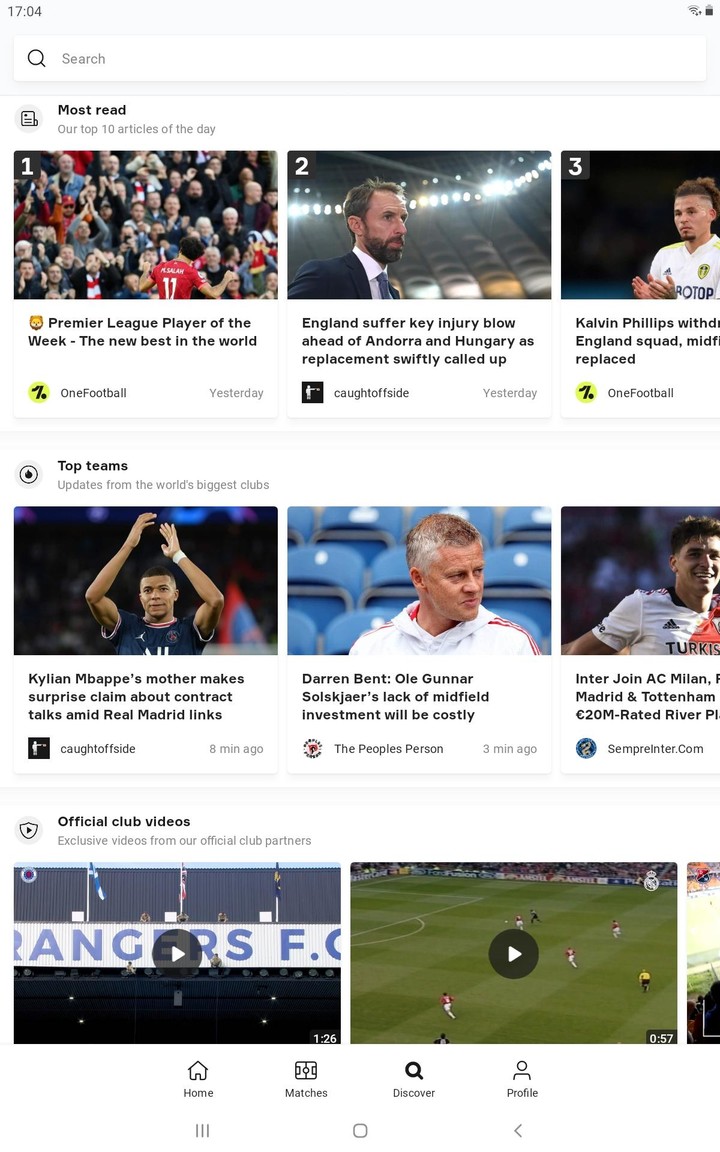Open Android recent apps button
This screenshot has width=720, height=1152.
202,1131
